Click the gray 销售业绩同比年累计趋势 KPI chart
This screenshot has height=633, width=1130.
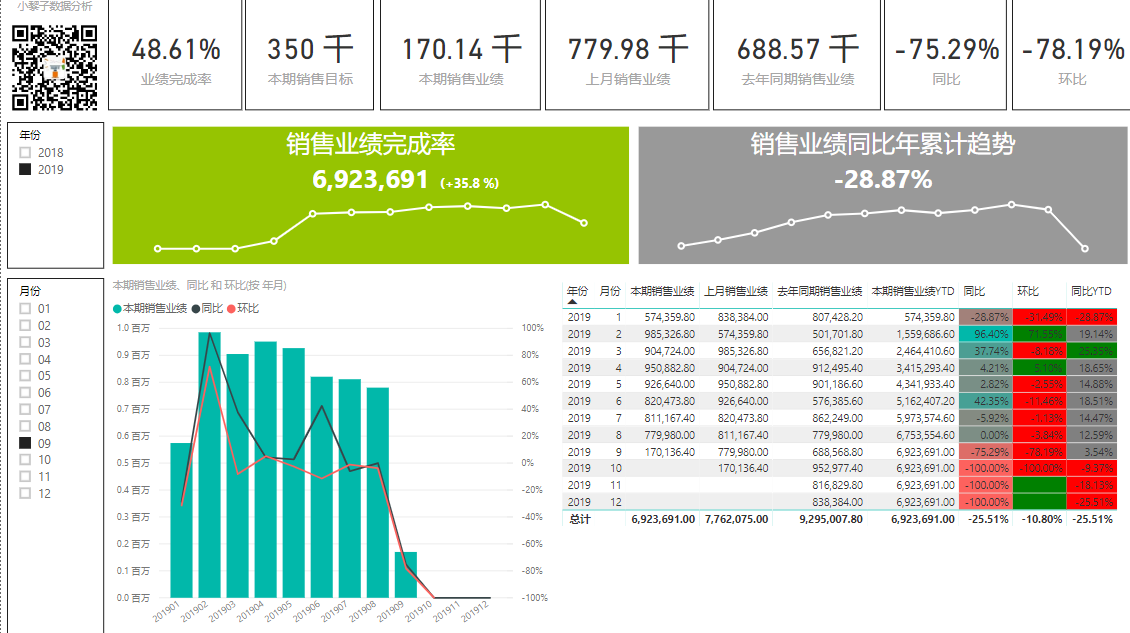click(x=883, y=195)
